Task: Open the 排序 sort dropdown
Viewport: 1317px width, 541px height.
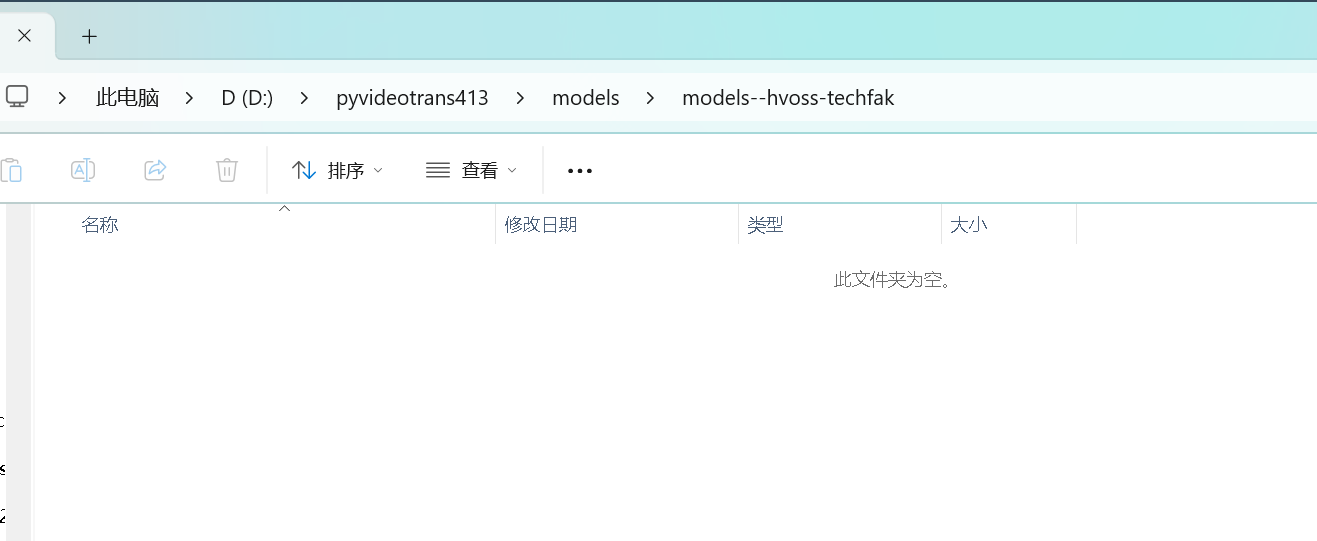Action: (x=337, y=171)
